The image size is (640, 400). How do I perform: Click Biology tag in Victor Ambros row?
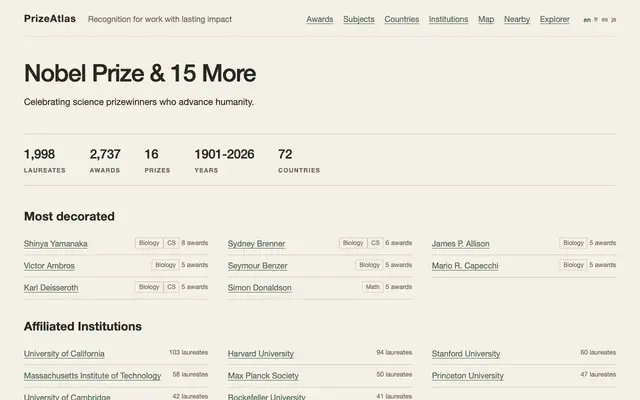pos(165,265)
